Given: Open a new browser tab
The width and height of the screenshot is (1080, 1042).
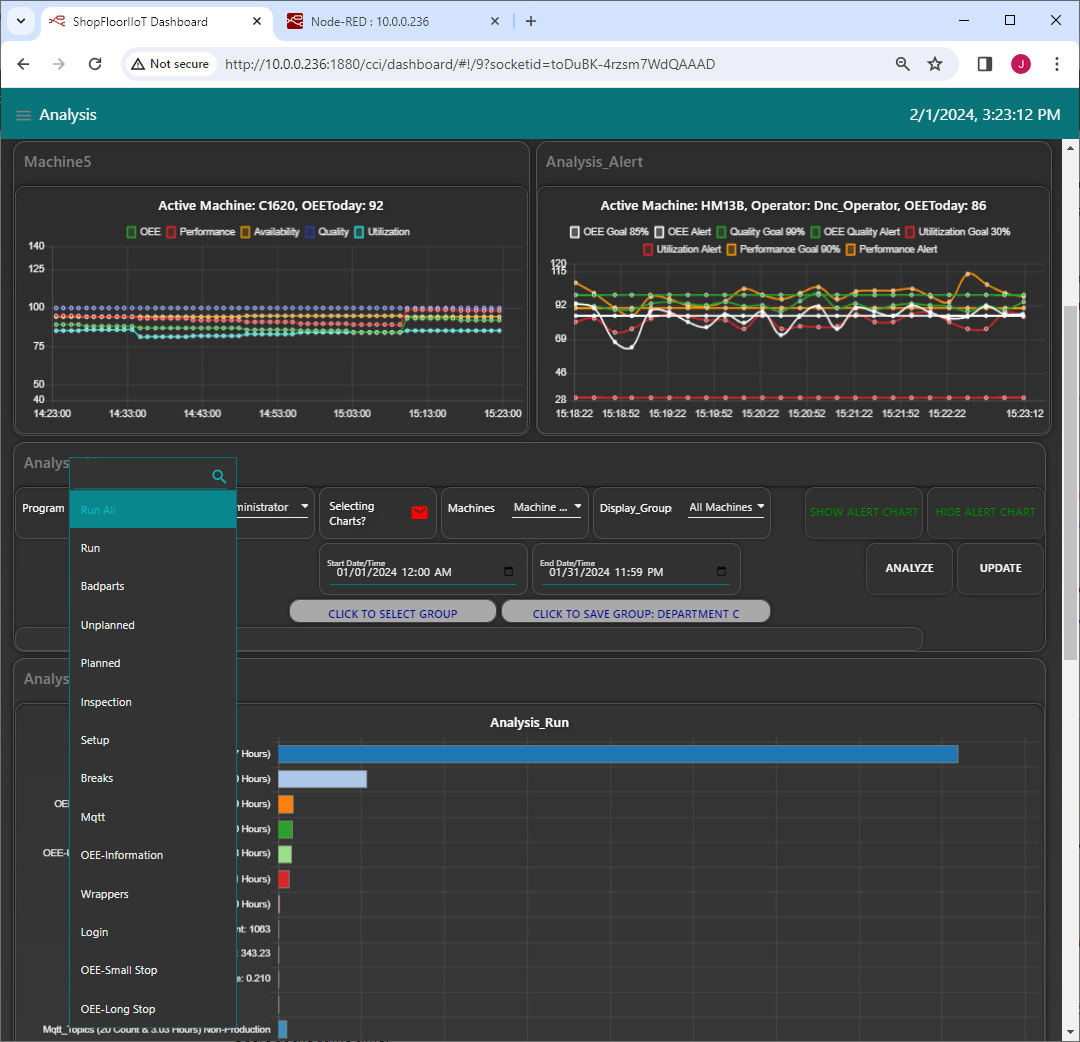Looking at the screenshot, I should pyautogui.click(x=530, y=21).
